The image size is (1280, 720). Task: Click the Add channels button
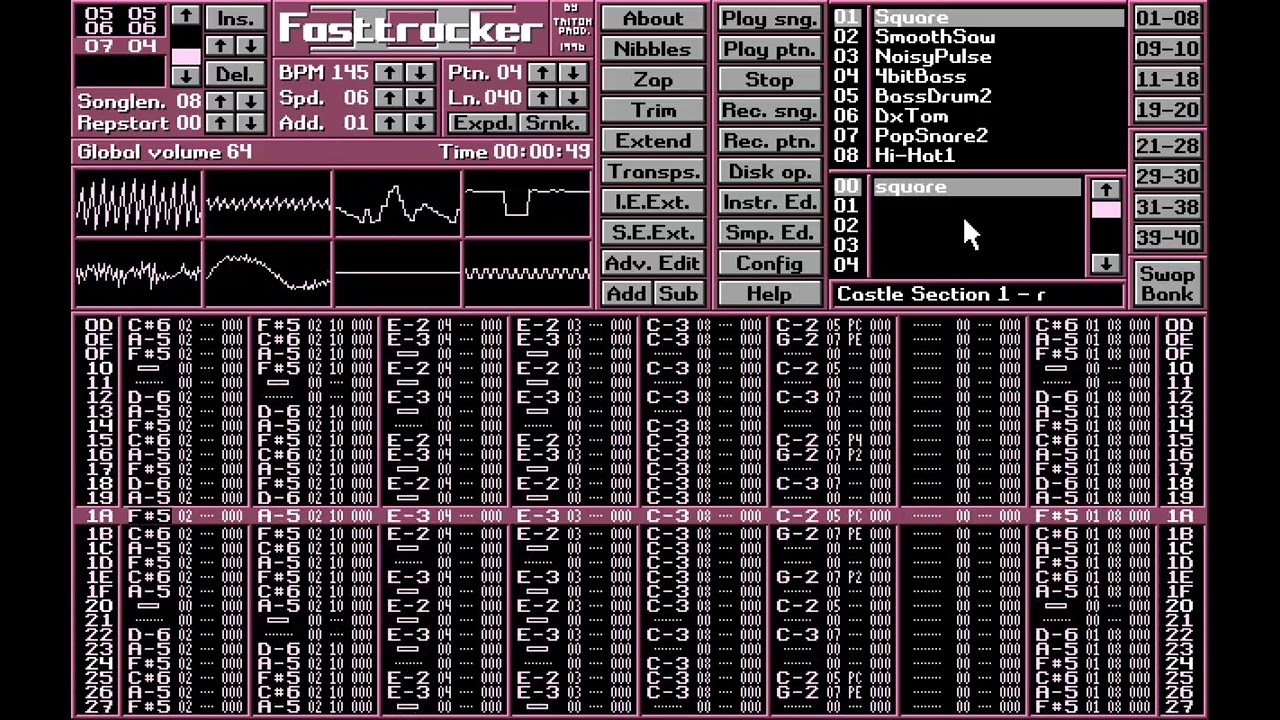pos(627,294)
